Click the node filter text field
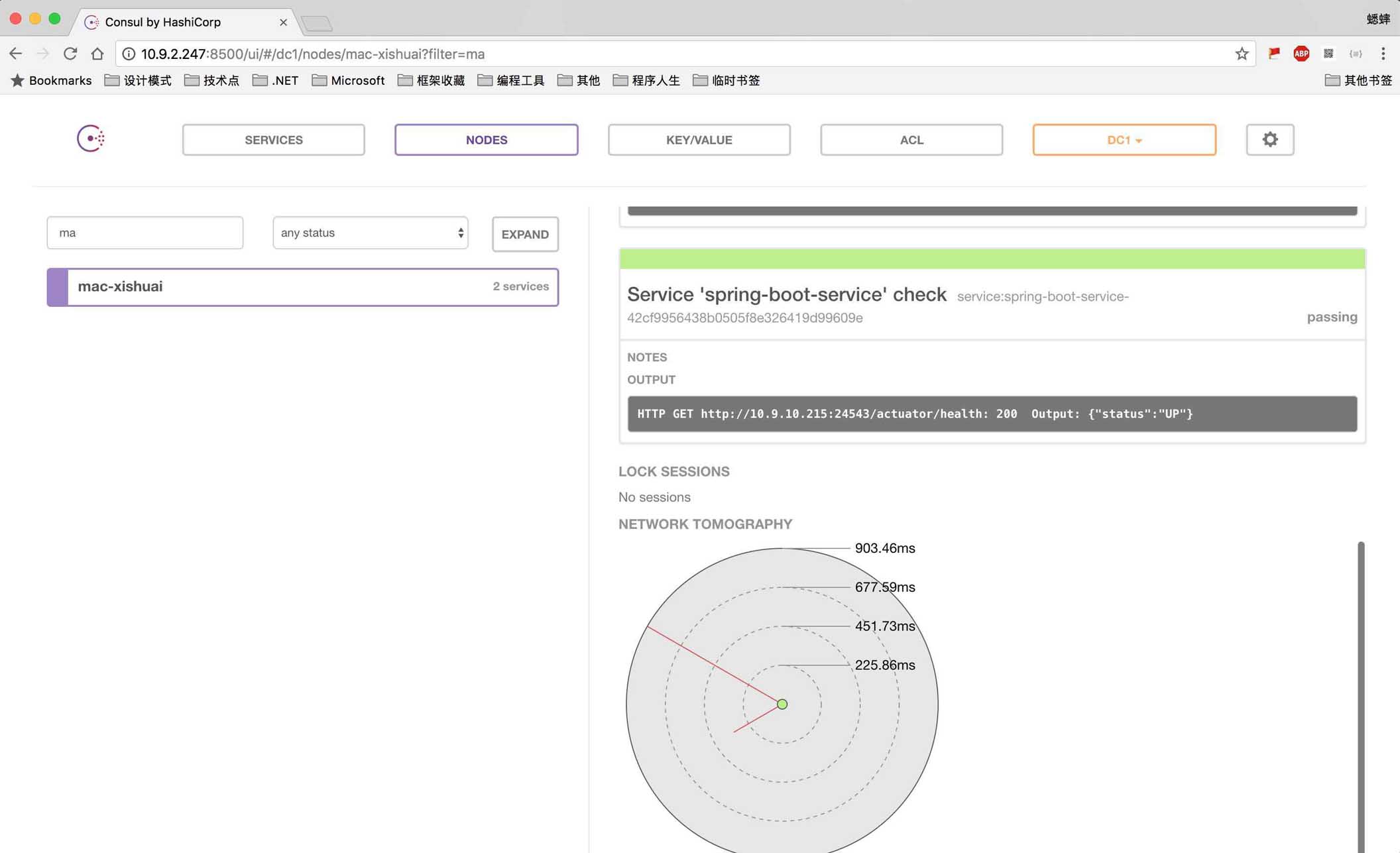Viewport: 1400px width, 853px height. 145,233
